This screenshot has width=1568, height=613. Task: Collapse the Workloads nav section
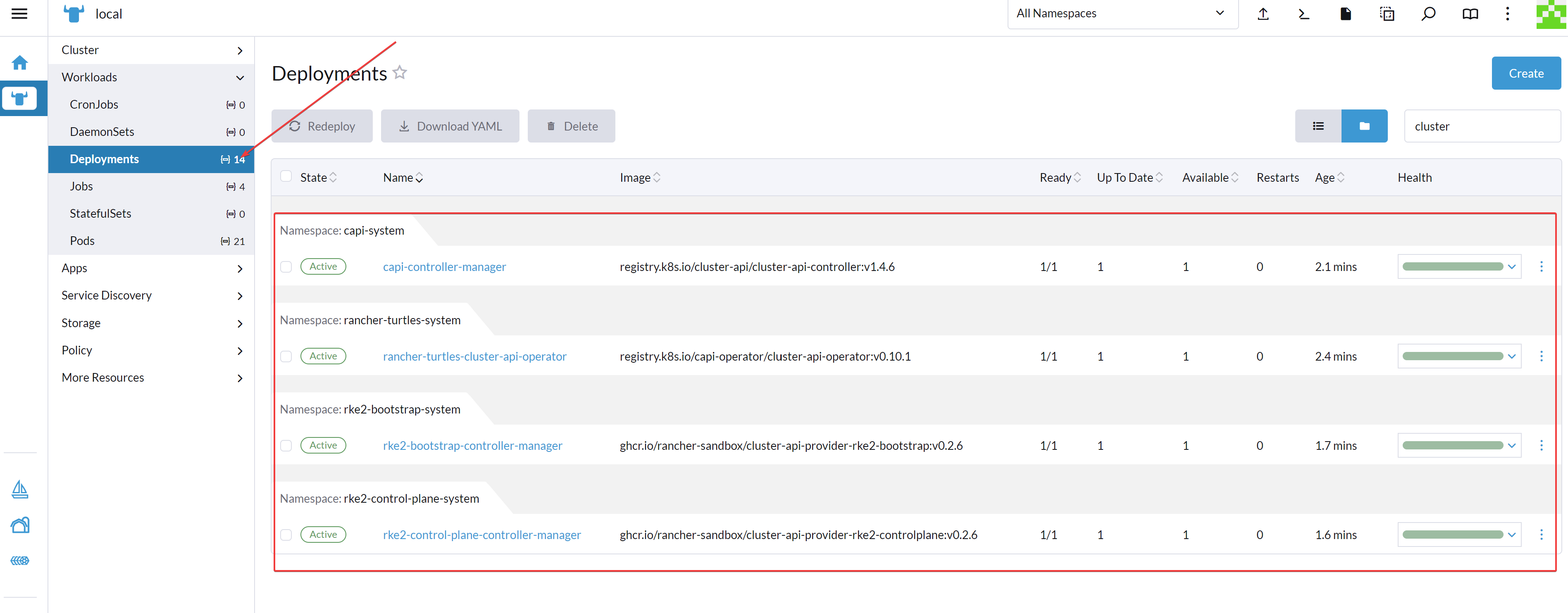point(152,77)
